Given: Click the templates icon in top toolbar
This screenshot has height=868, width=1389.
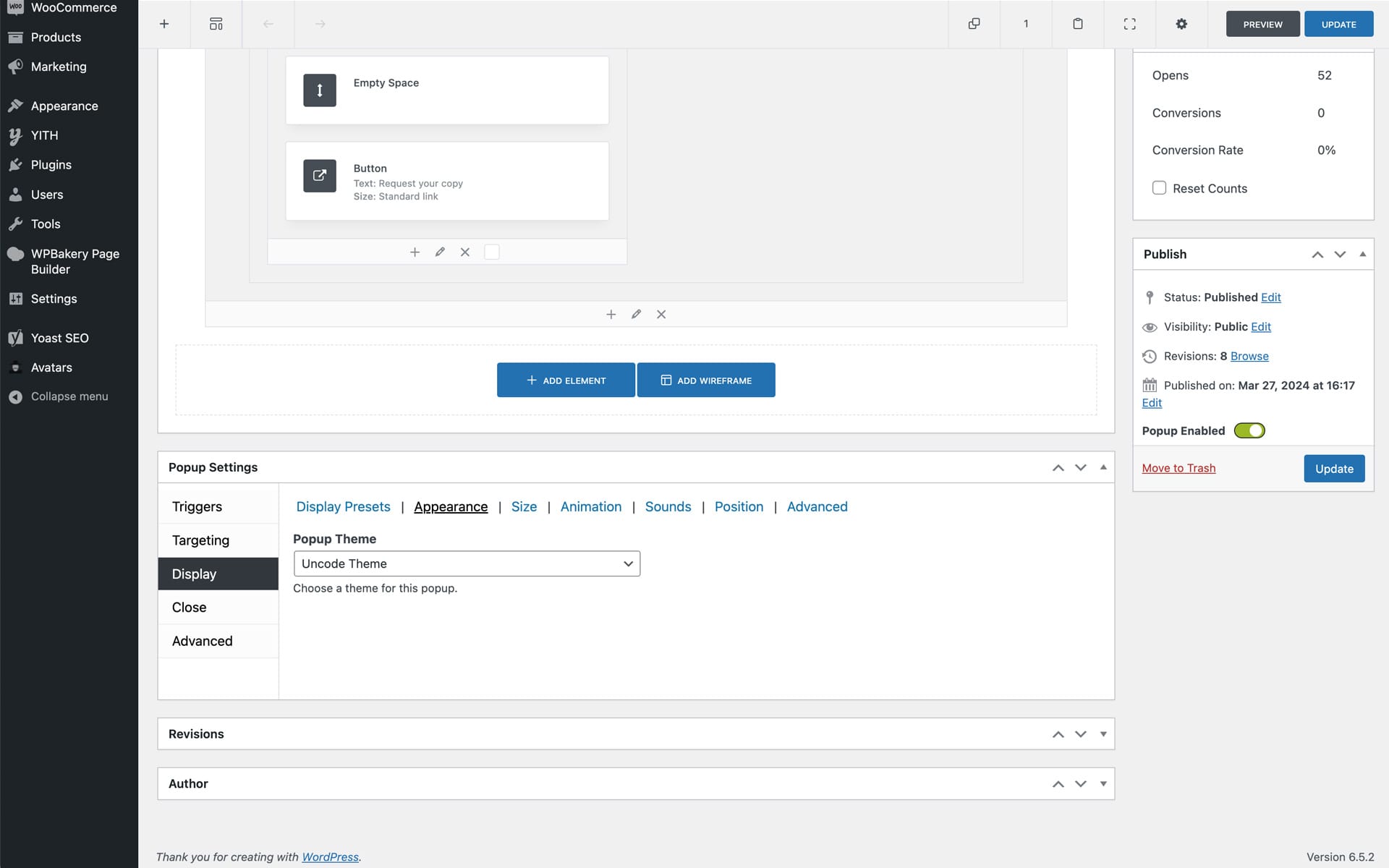Looking at the screenshot, I should [216, 24].
